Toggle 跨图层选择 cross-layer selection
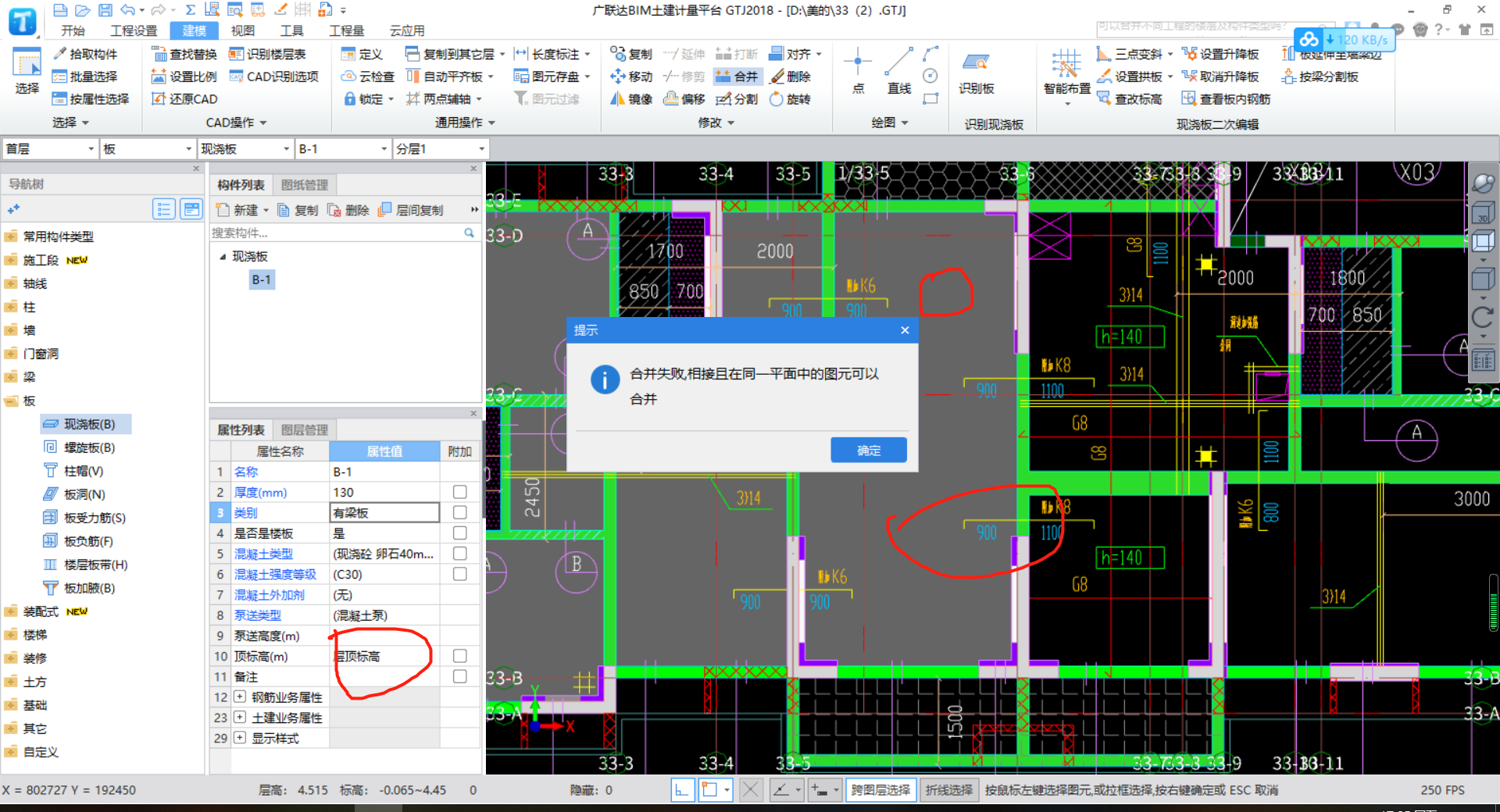This screenshot has width=1500, height=812. click(880, 790)
